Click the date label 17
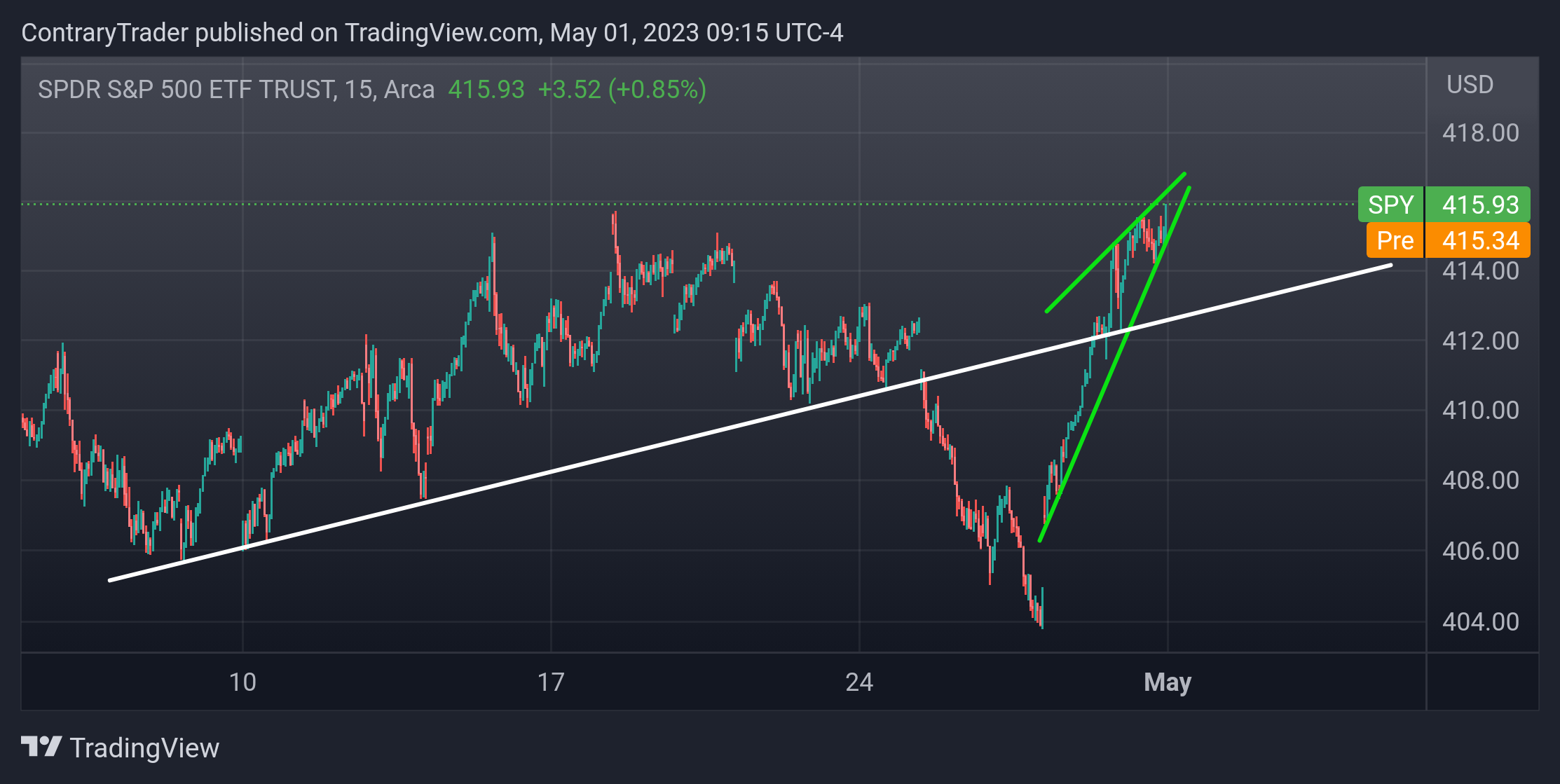The height and width of the screenshot is (784, 1560). 551,682
